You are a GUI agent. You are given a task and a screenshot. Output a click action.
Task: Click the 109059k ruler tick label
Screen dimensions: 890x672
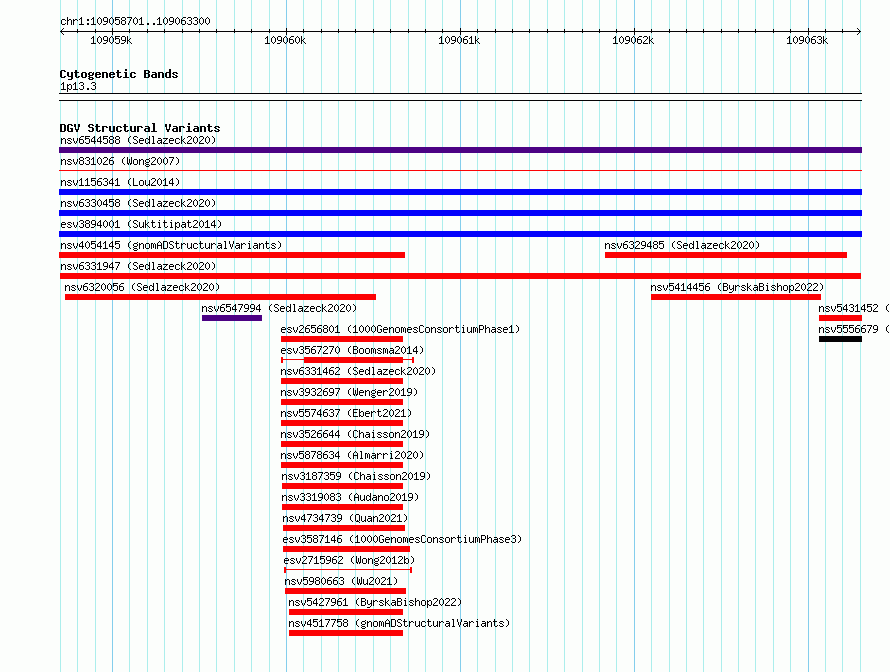click(x=111, y=40)
